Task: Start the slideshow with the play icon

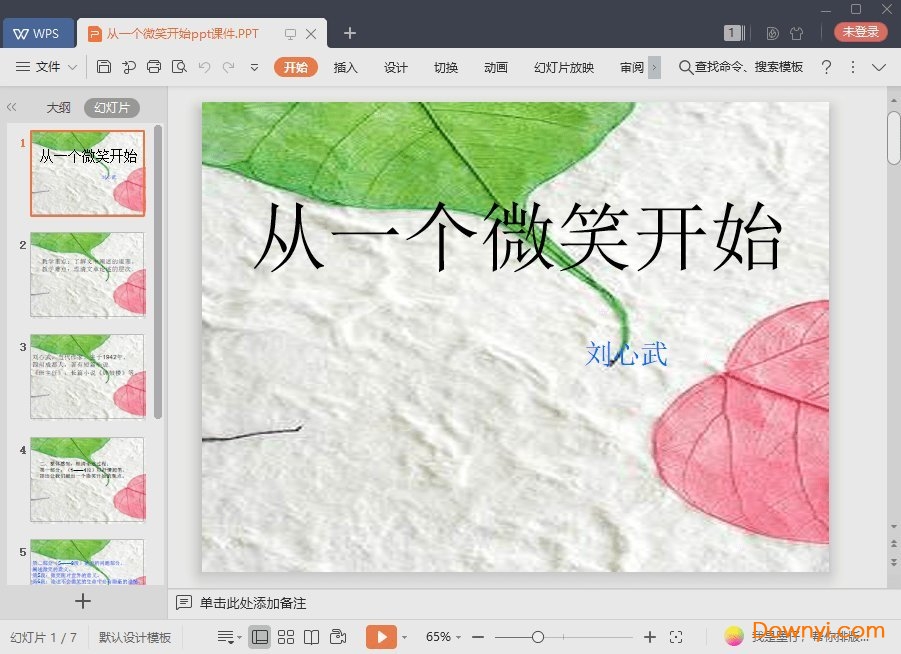Action: [x=382, y=636]
